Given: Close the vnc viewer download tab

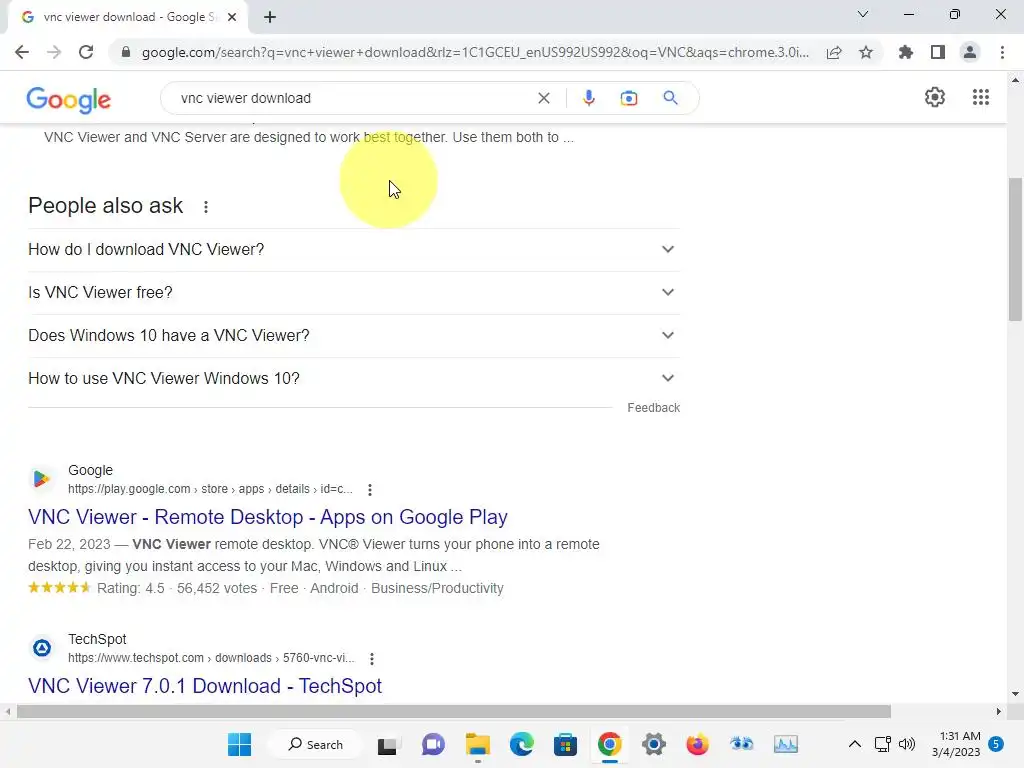Looking at the screenshot, I should point(232,17).
